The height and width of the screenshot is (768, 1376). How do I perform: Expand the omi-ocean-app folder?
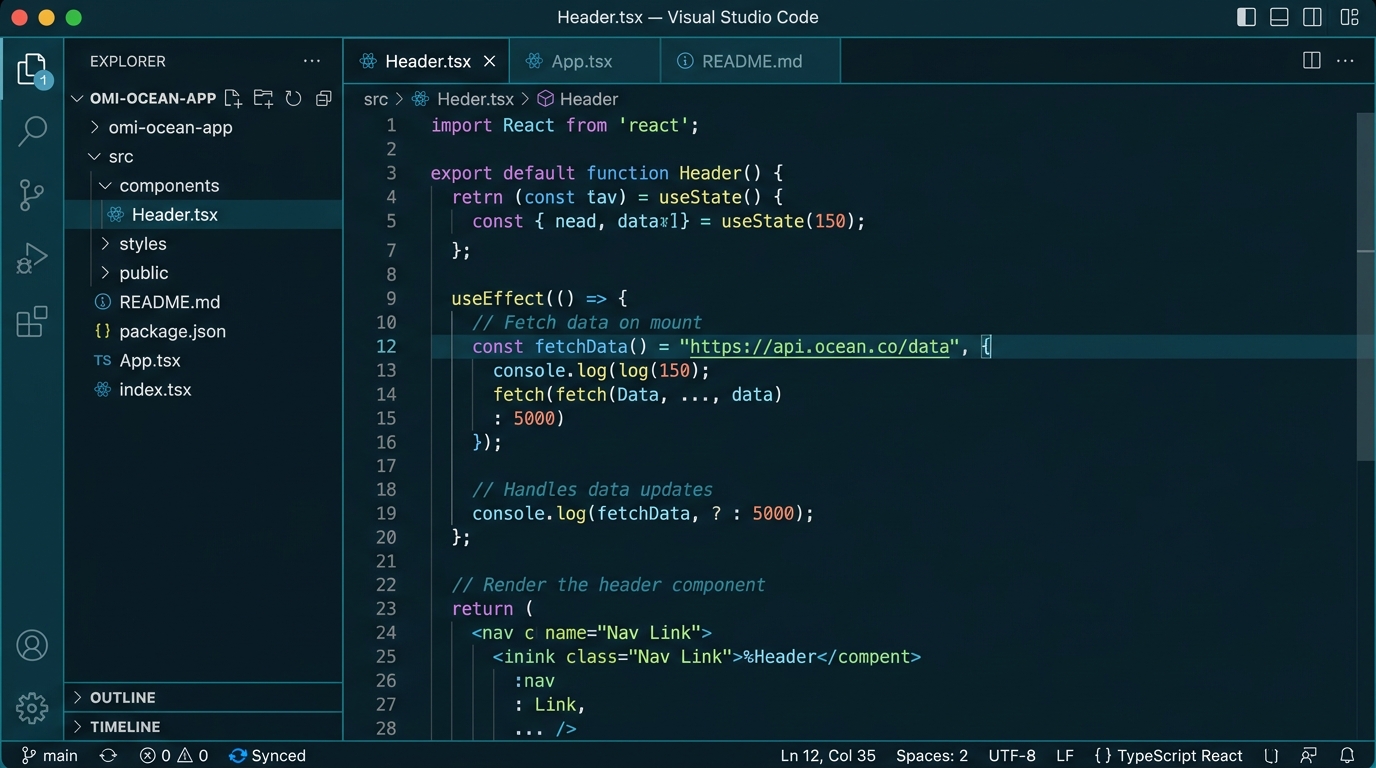click(94, 127)
